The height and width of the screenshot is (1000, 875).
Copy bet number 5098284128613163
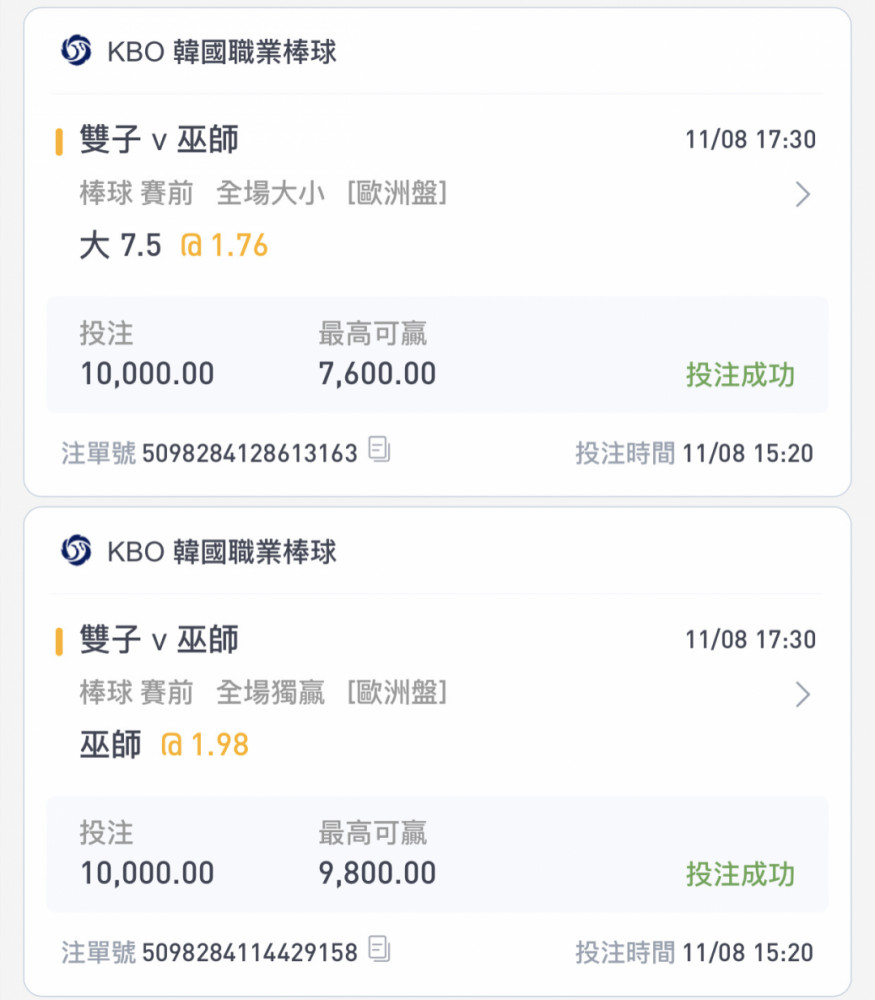(x=379, y=450)
